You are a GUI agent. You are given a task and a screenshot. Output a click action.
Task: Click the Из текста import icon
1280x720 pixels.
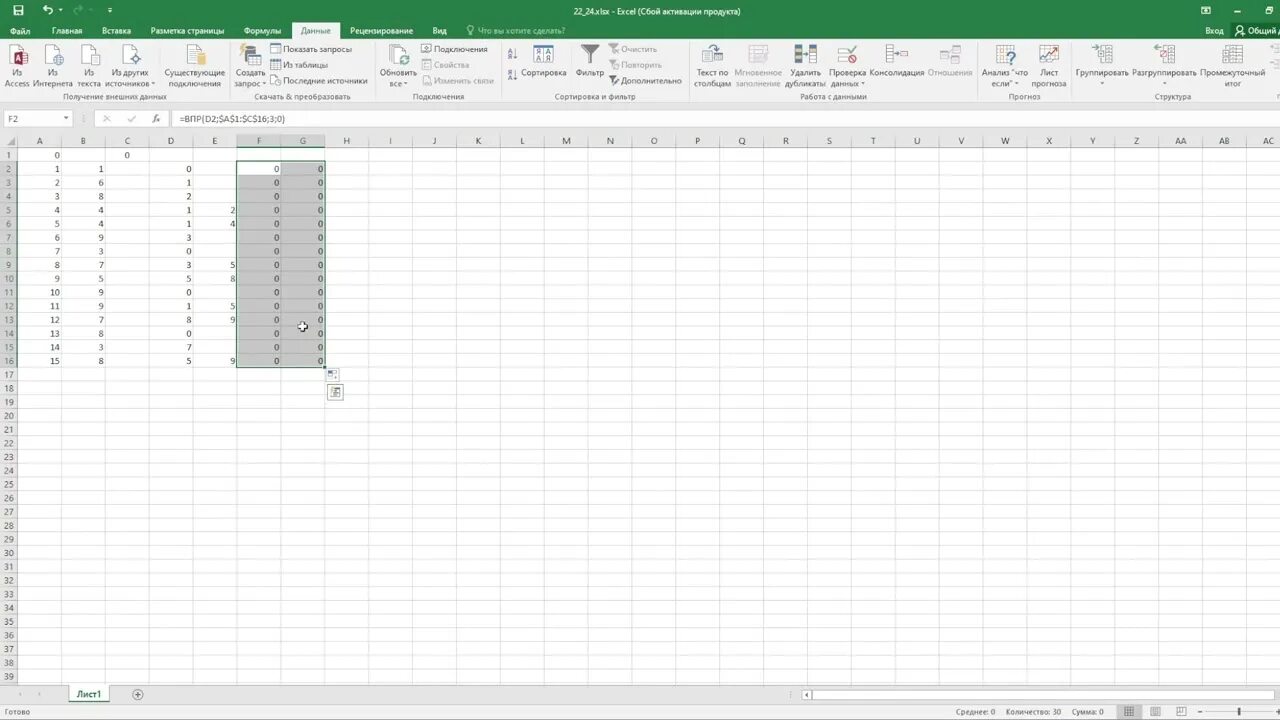pos(89,67)
